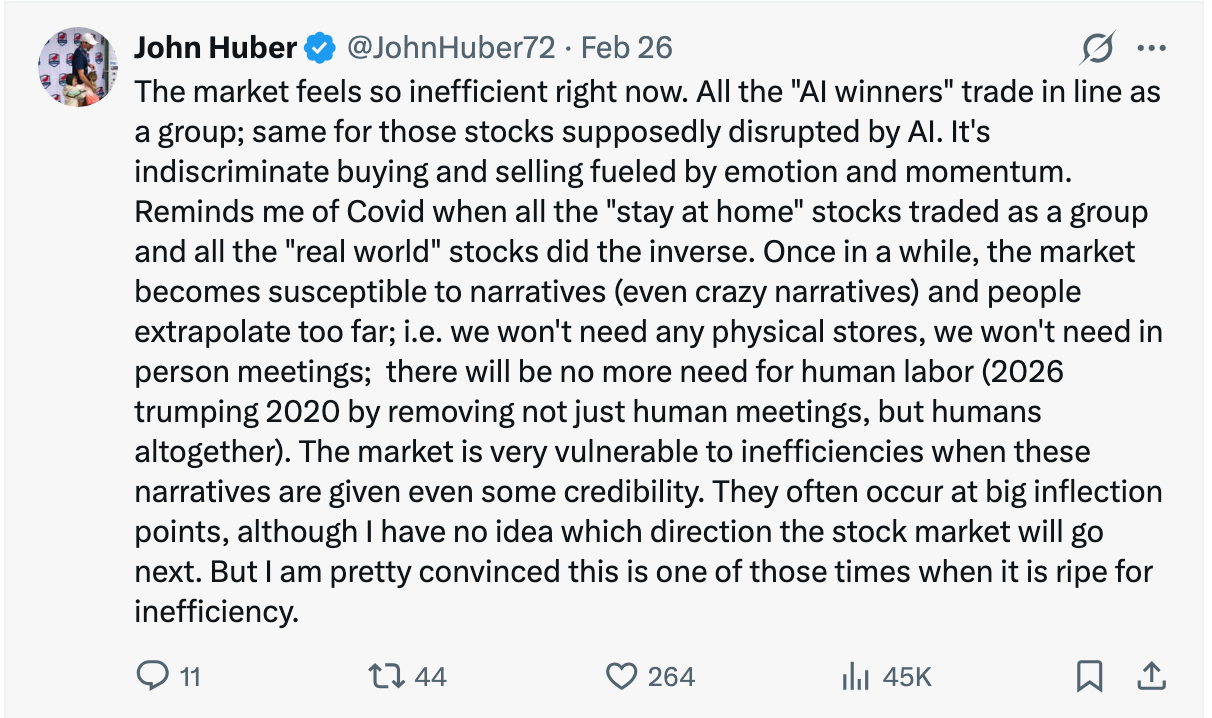View post analytics via bar chart icon
1212x718 pixels.
point(854,676)
